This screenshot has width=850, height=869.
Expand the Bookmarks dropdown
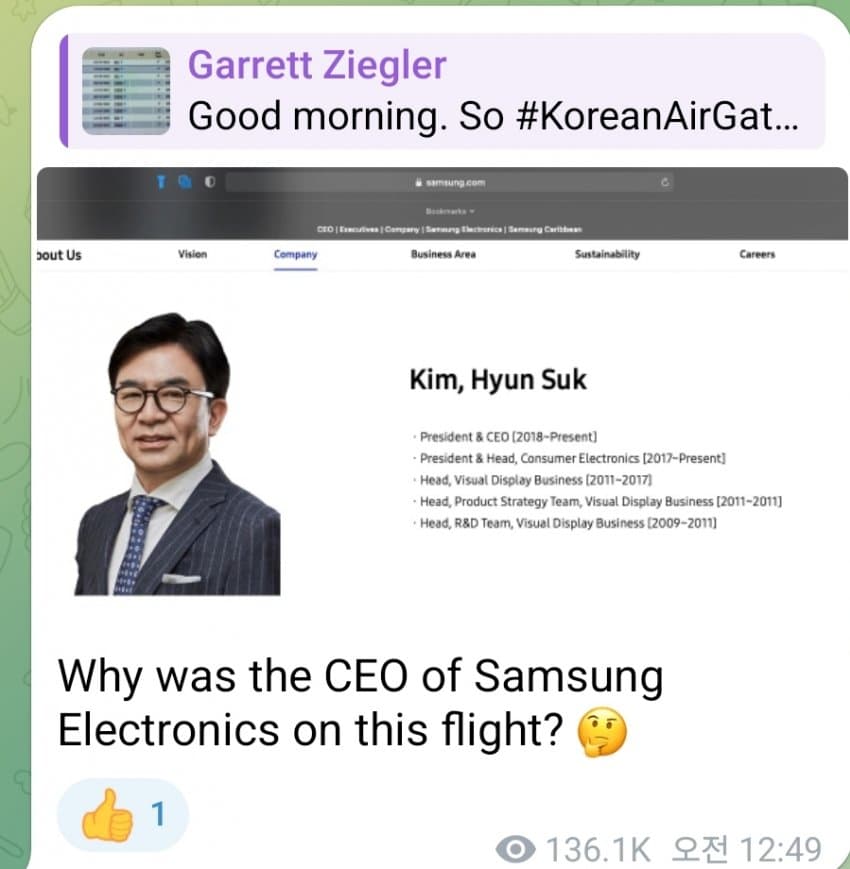click(450, 211)
